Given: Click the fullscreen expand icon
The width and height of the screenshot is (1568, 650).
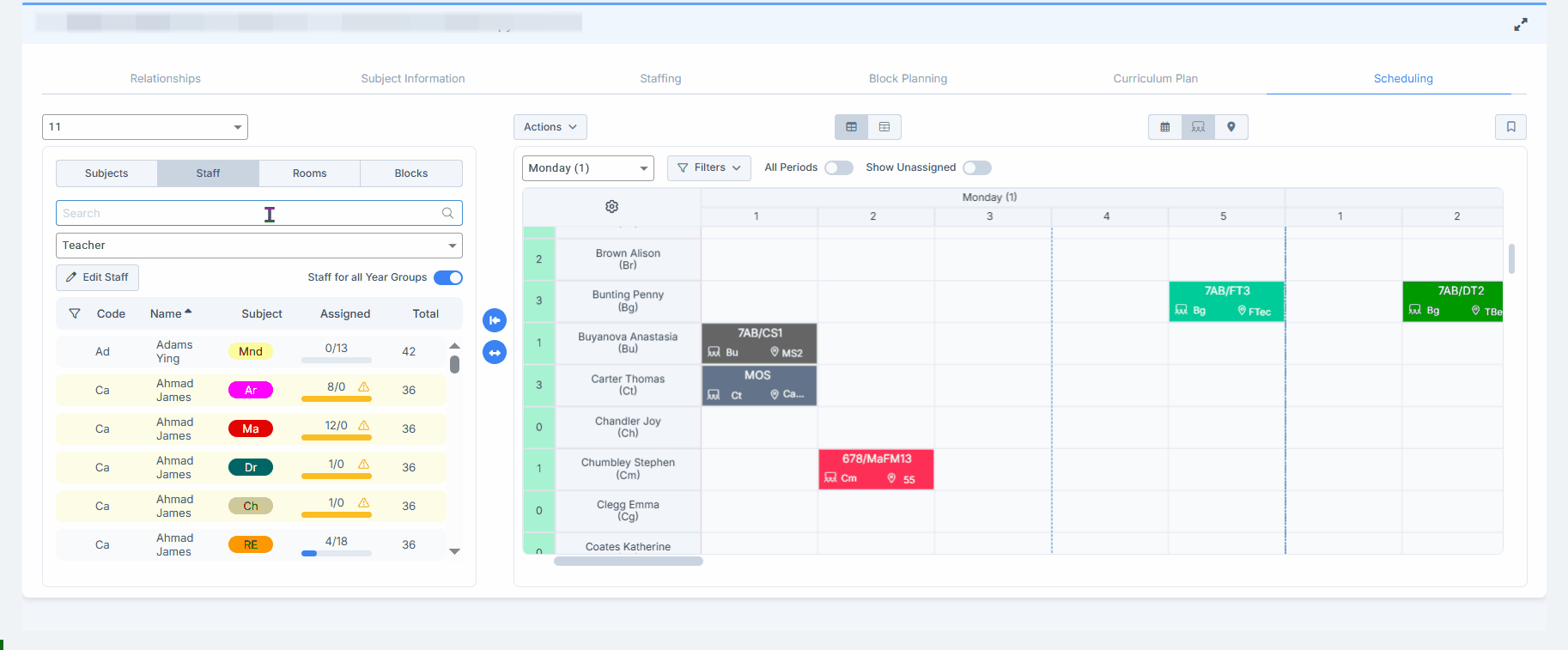Looking at the screenshot, I should pos(1520,25).
